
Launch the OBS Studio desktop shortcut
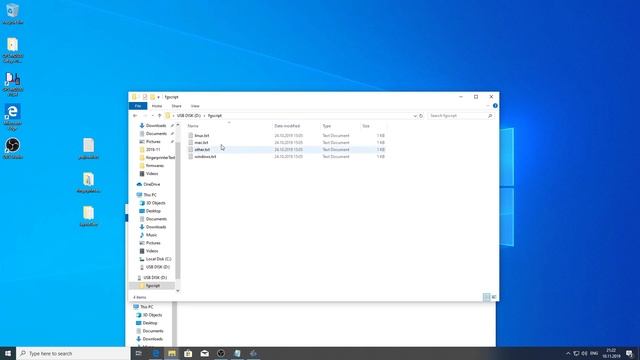(12, 148)
